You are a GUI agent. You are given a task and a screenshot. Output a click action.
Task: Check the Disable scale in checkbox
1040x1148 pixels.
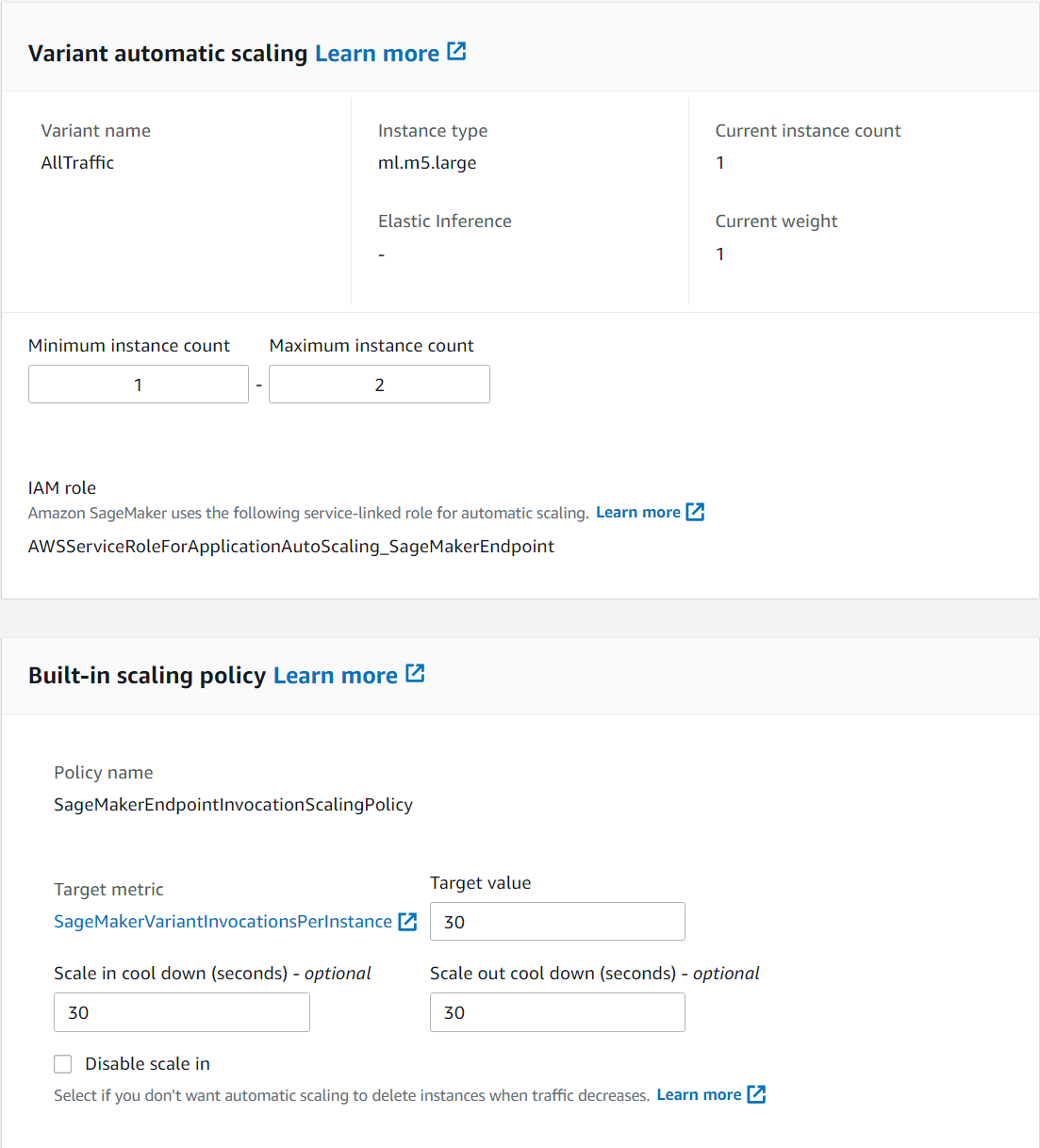tap(62, 1063)
